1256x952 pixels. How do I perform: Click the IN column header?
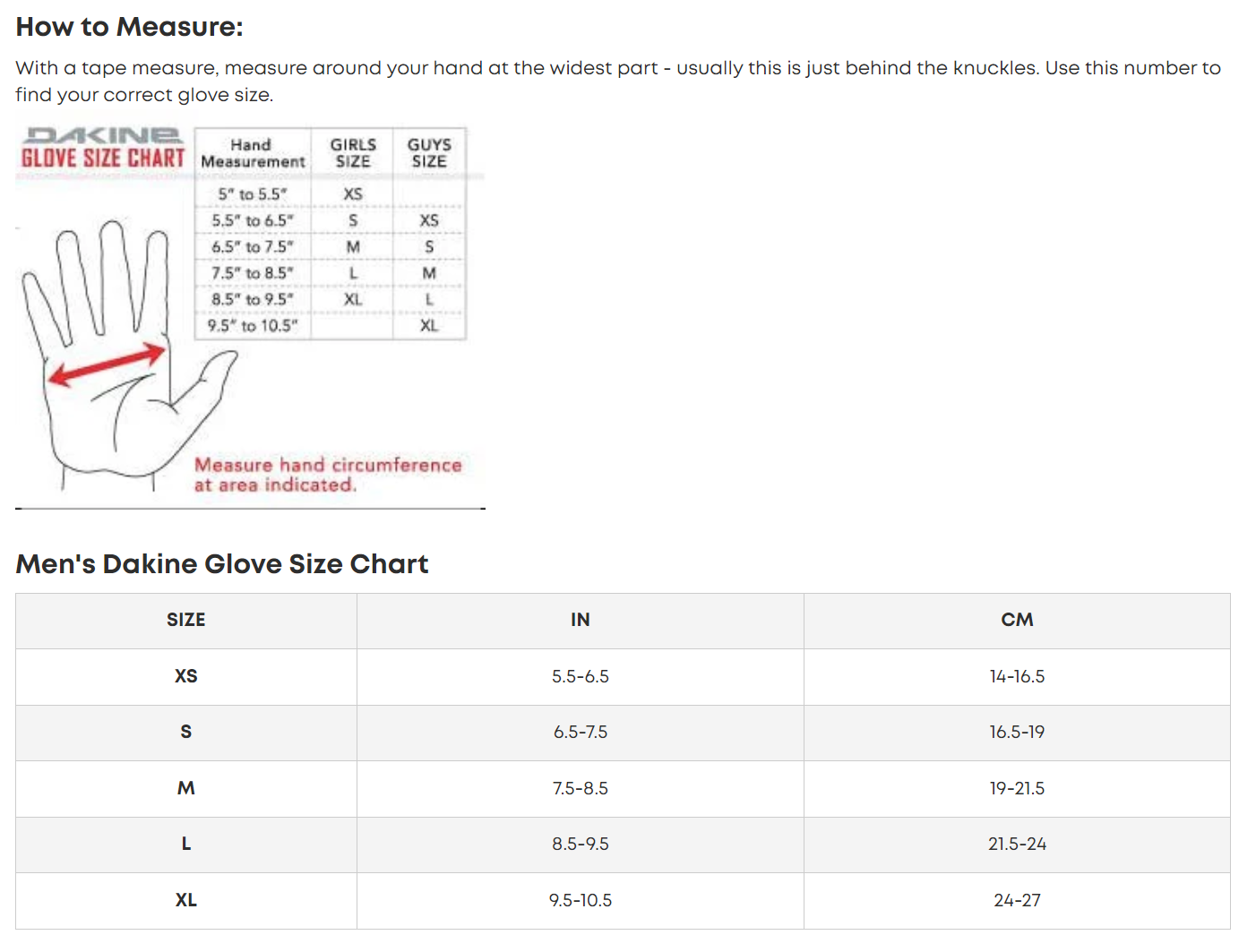[581, 620]
